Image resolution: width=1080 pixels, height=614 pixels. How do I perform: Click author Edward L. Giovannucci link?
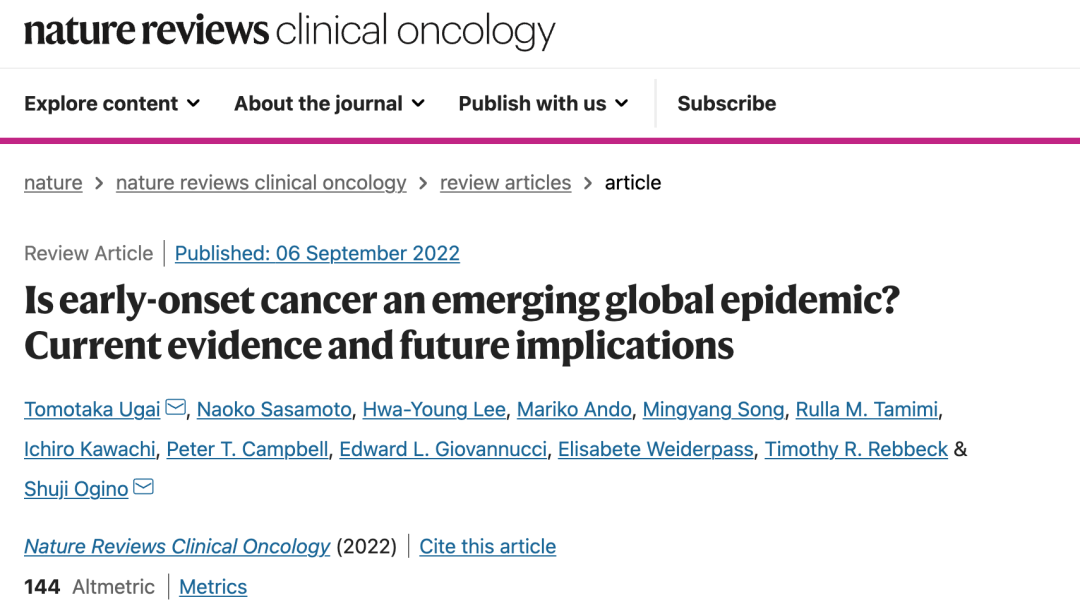coord(443,449)
